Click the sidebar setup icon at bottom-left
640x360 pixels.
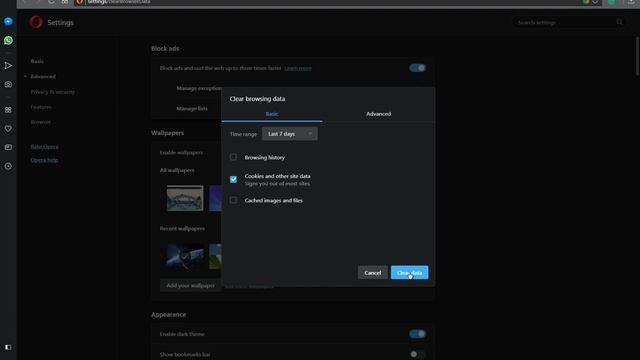click(x=8, y=347)
